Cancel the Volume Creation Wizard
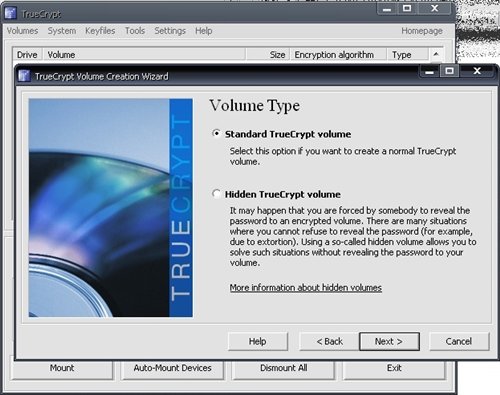 (459, 341)
